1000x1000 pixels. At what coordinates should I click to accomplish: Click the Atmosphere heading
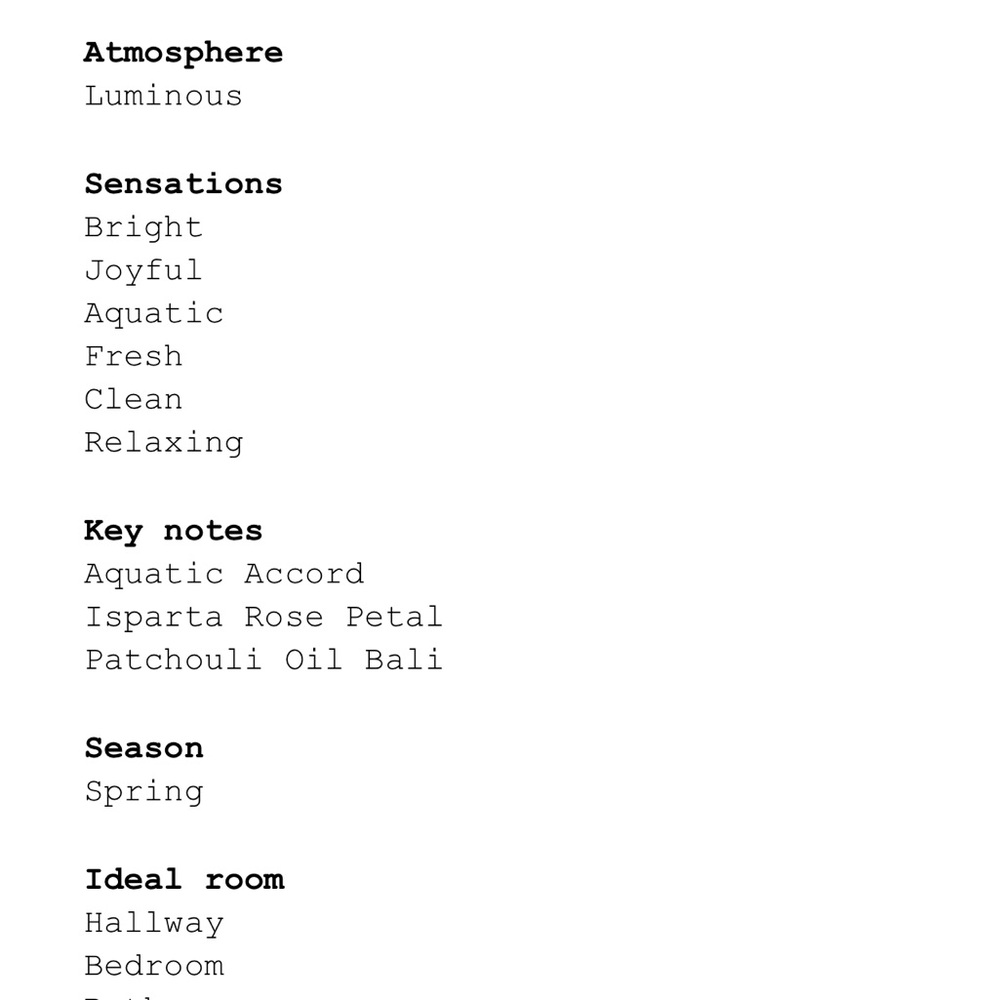[183, 54]
